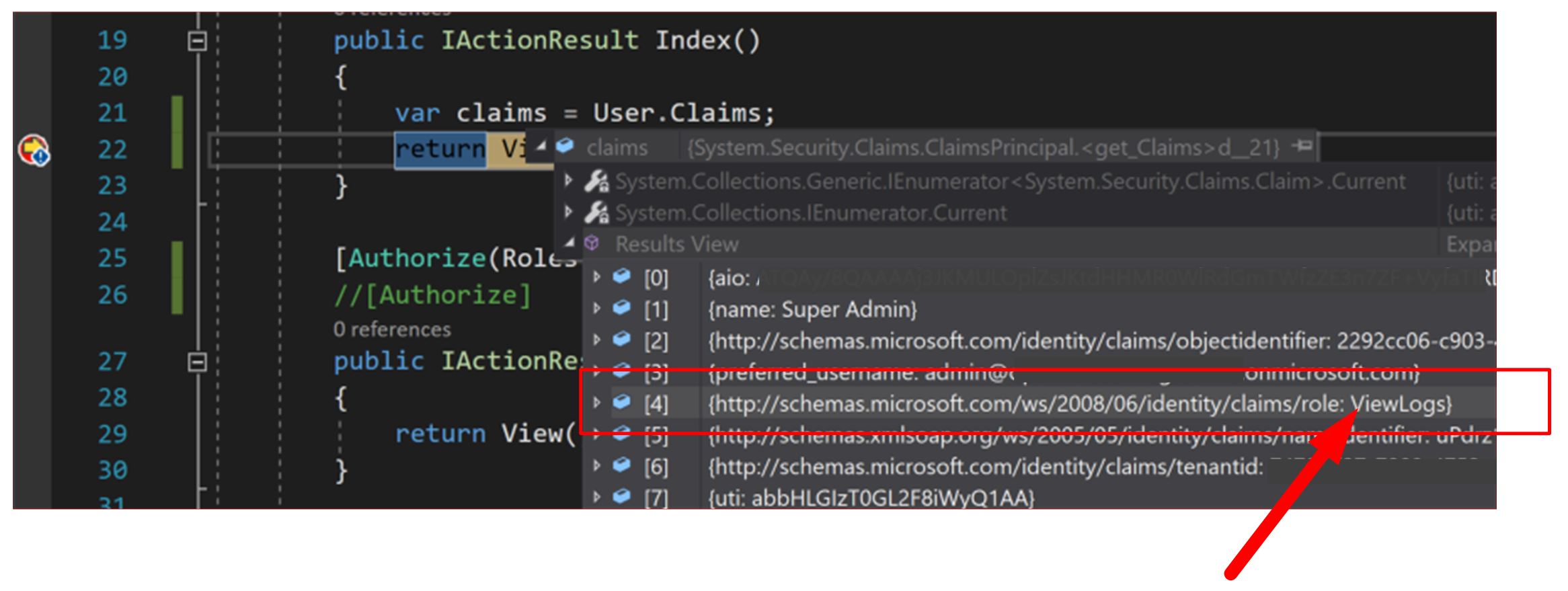
Task: Click the object icon for item [1]
Action: tap(622, 307)
